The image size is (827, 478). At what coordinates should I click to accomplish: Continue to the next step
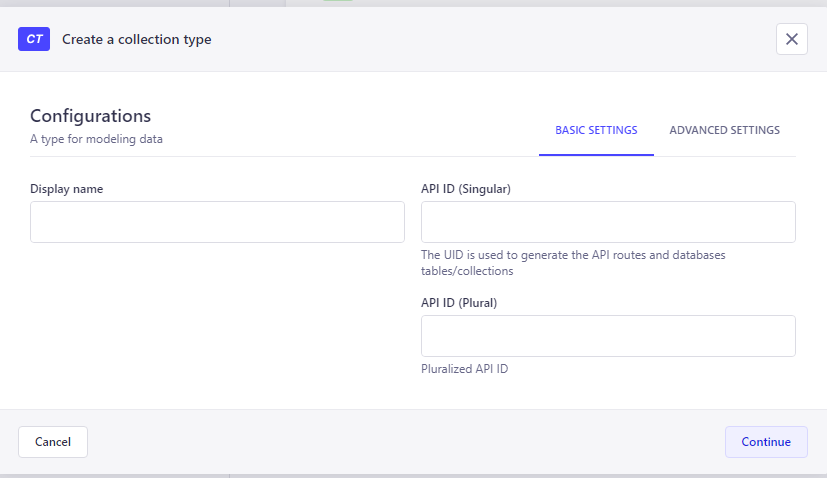point(766,442)
